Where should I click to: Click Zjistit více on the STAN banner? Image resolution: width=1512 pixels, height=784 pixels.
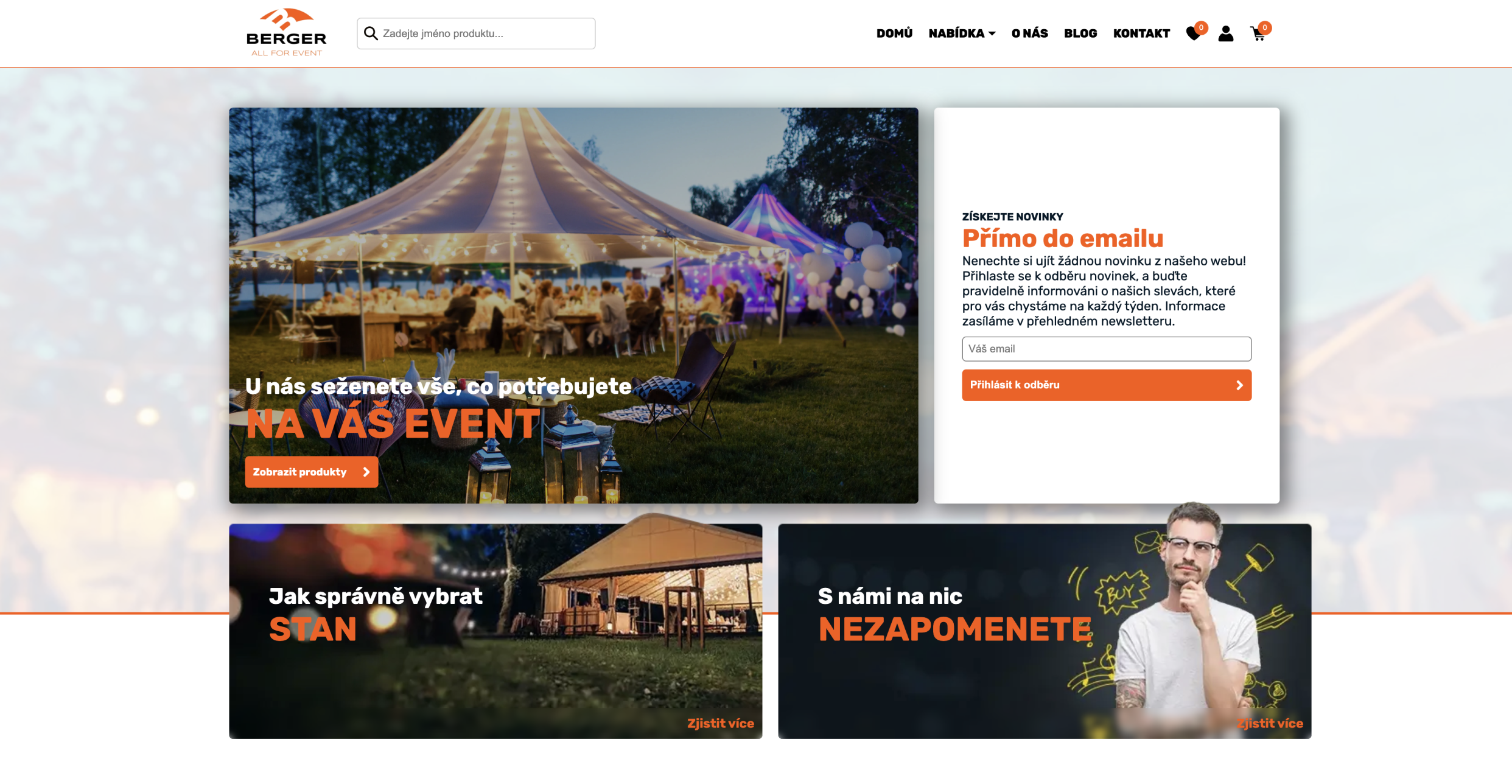(721, 723)
